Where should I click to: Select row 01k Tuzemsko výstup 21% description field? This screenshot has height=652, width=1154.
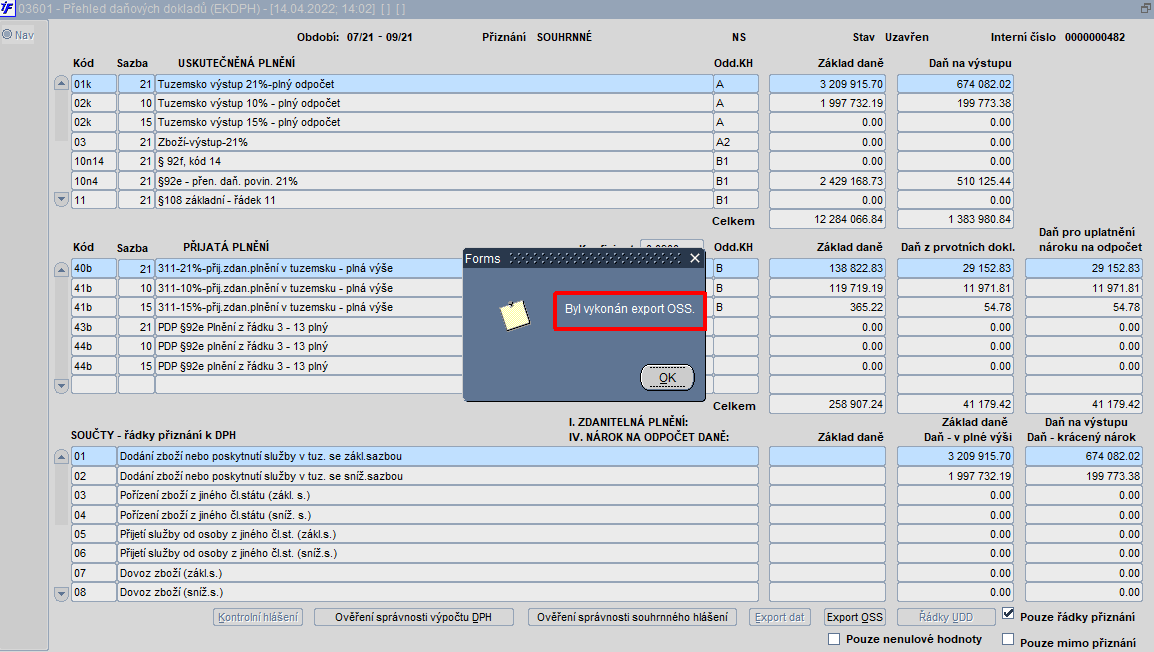tap(433, 84)
